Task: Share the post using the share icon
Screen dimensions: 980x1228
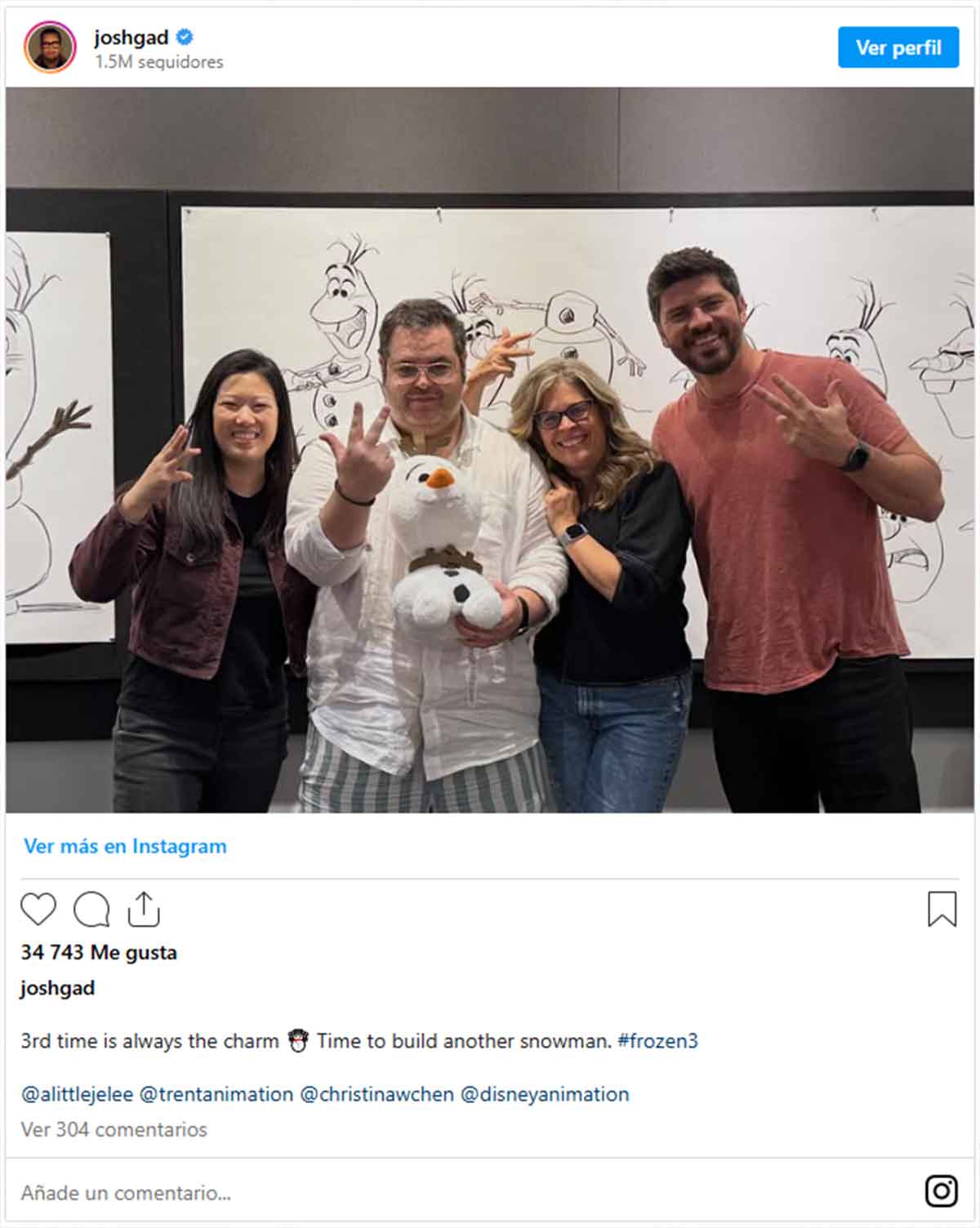Action: pyautogui.click(x=144, y=909)
